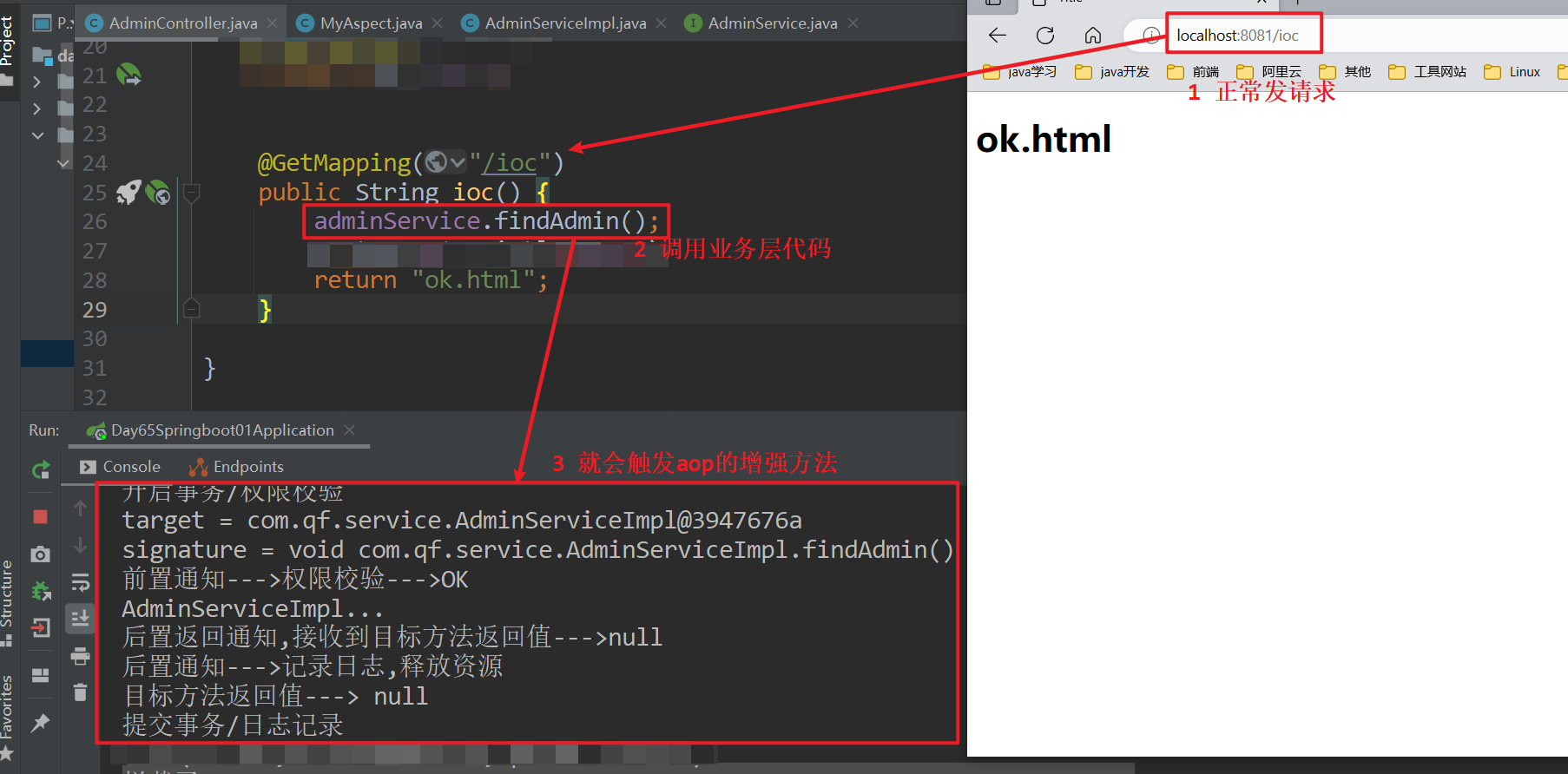Screen dimensions: 1568x774
Task: Click the print icon in console toolbar
Action: click(x=80, y=656)
